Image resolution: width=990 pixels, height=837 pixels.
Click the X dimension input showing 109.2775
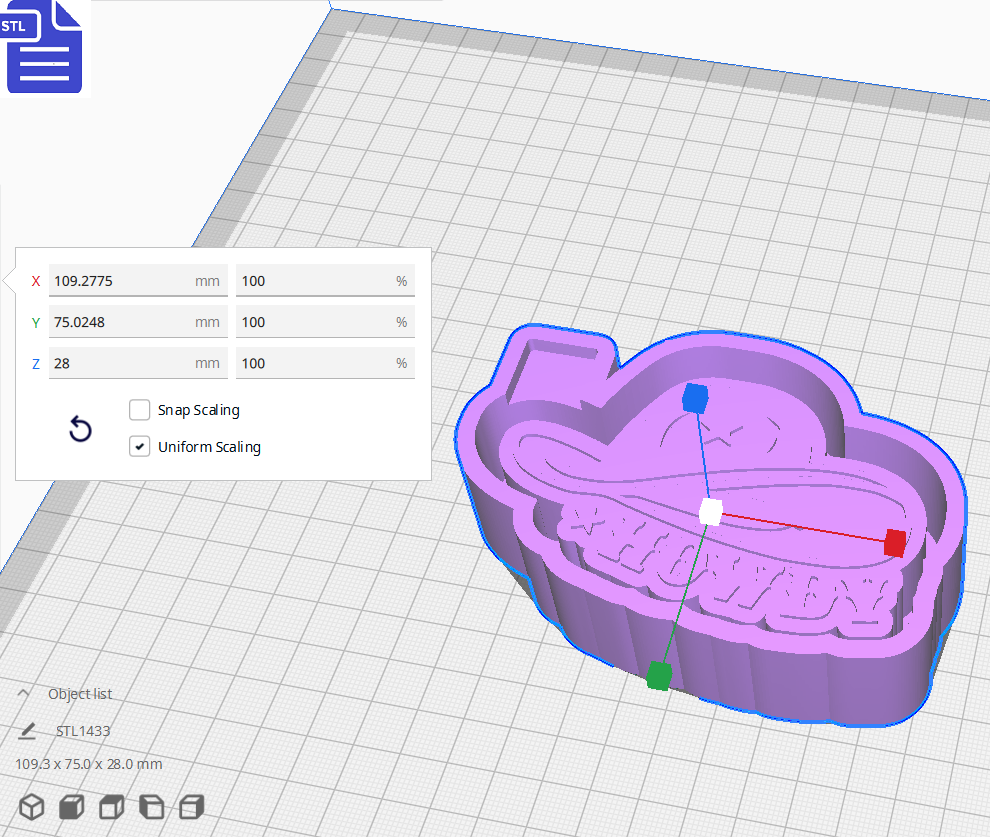point(137,281)
